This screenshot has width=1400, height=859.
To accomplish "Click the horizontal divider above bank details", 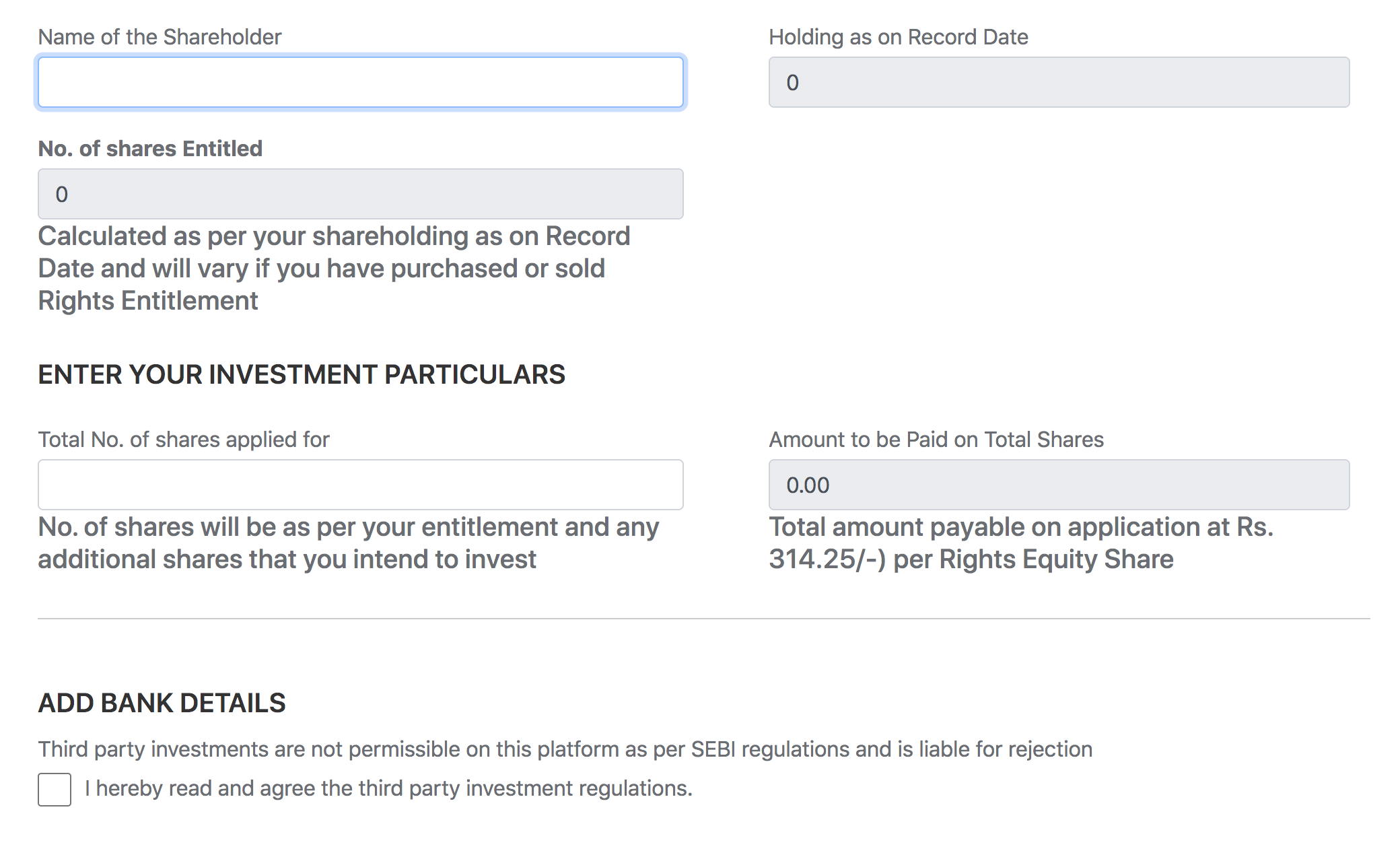I will click(703, 619).
